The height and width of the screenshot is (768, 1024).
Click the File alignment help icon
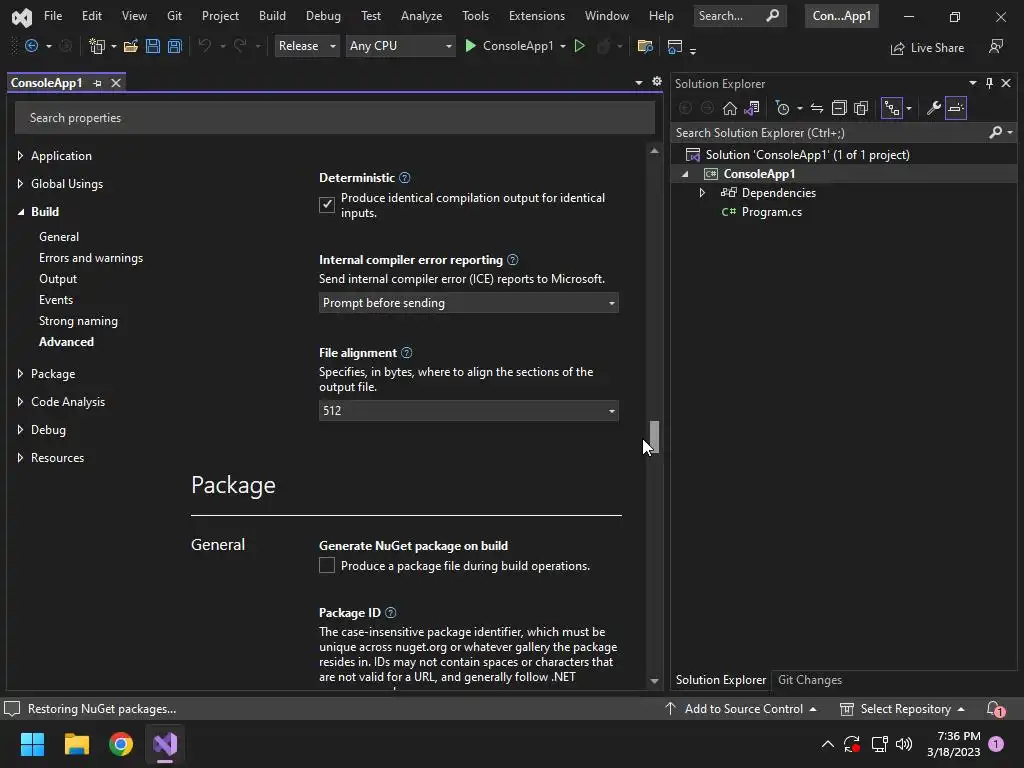pyautogui.click(x=406, y=353)
